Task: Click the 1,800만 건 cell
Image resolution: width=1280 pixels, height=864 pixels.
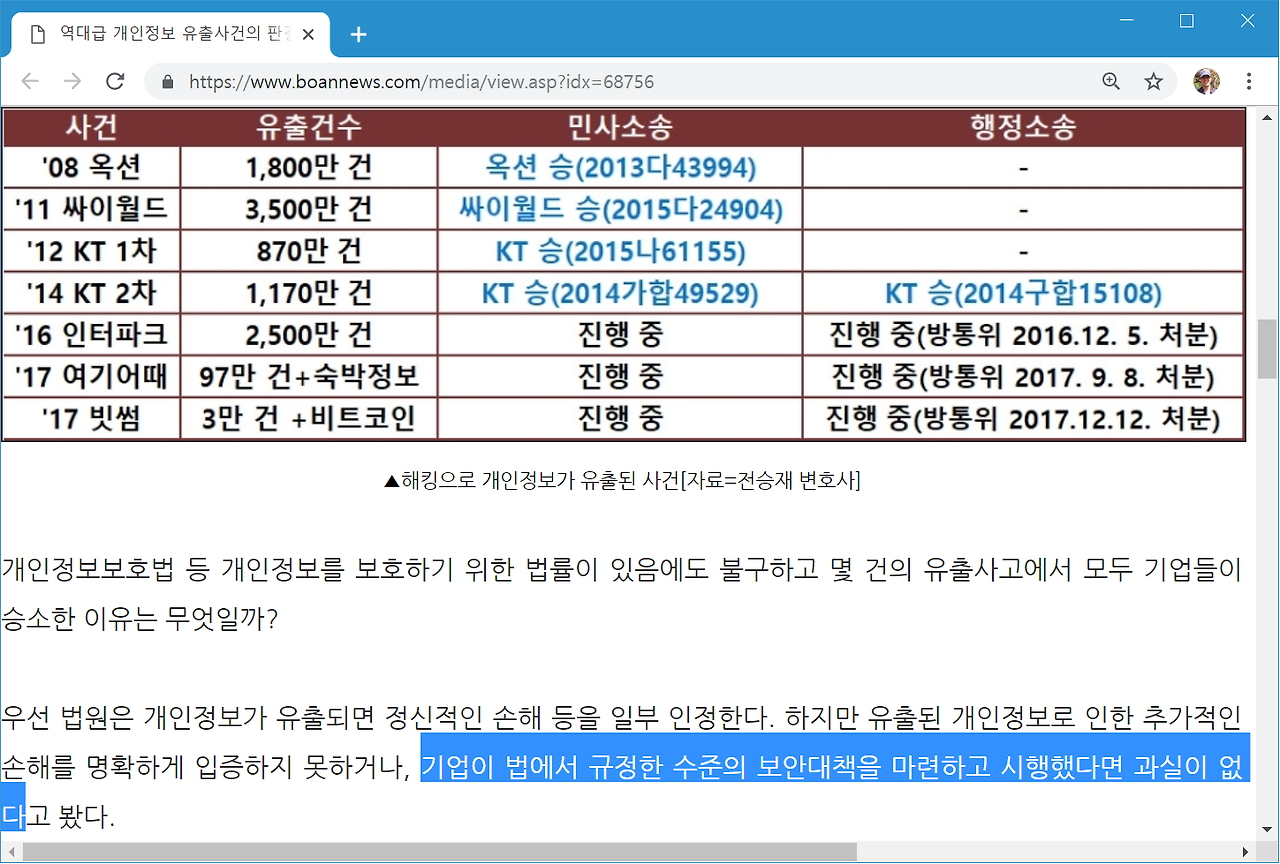Action: pyautogui.click(x=309, y=167)
